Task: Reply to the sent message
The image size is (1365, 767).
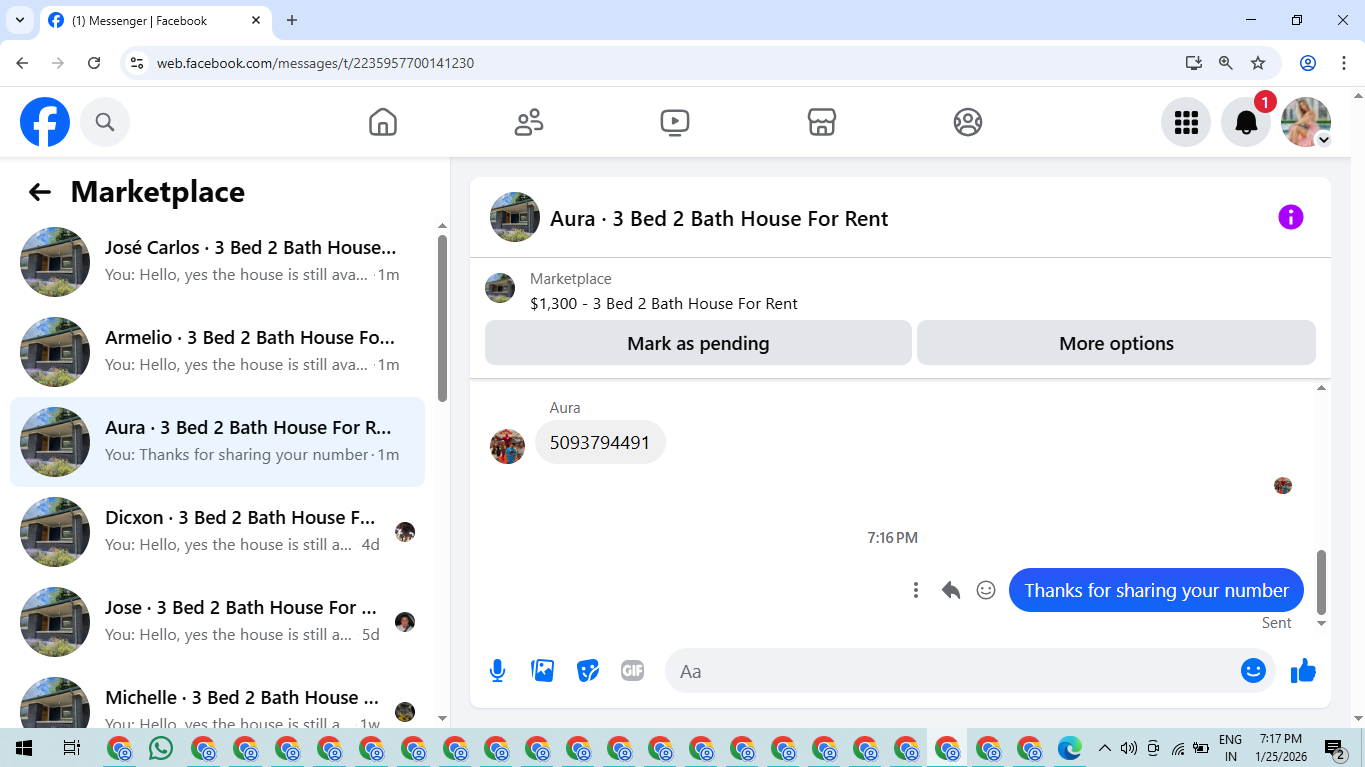Action: point(951,590)
